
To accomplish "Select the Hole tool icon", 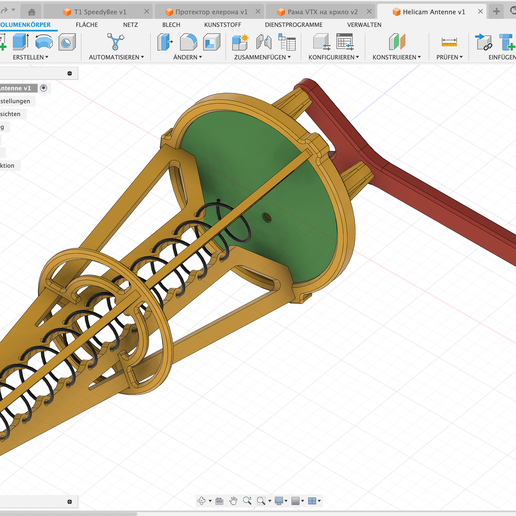I will (x=67, y=42).
